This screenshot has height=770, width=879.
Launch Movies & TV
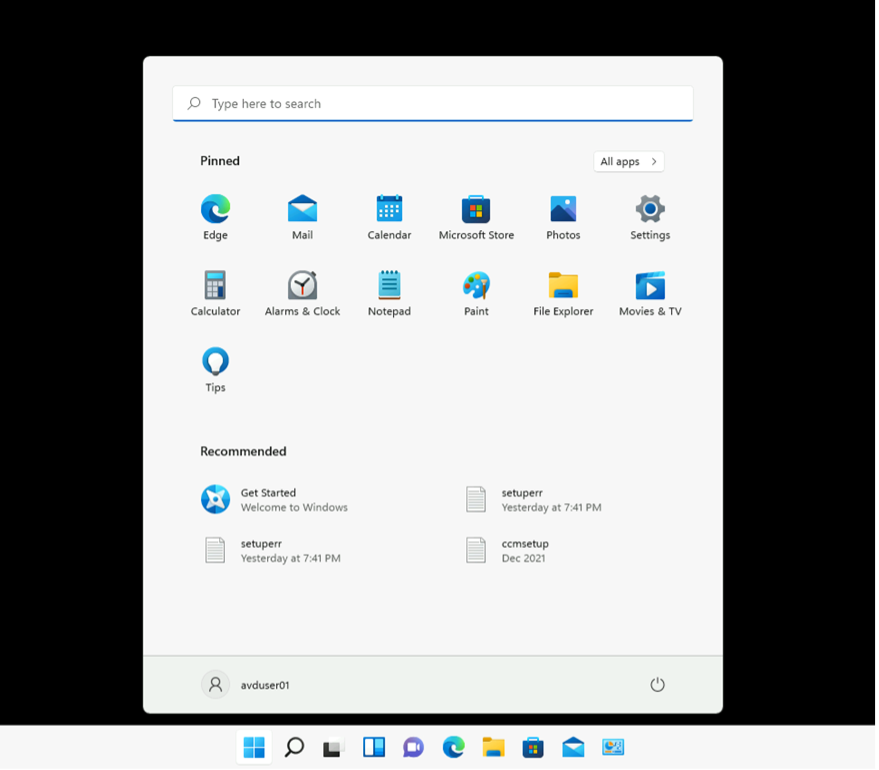[x=650, y=294]
